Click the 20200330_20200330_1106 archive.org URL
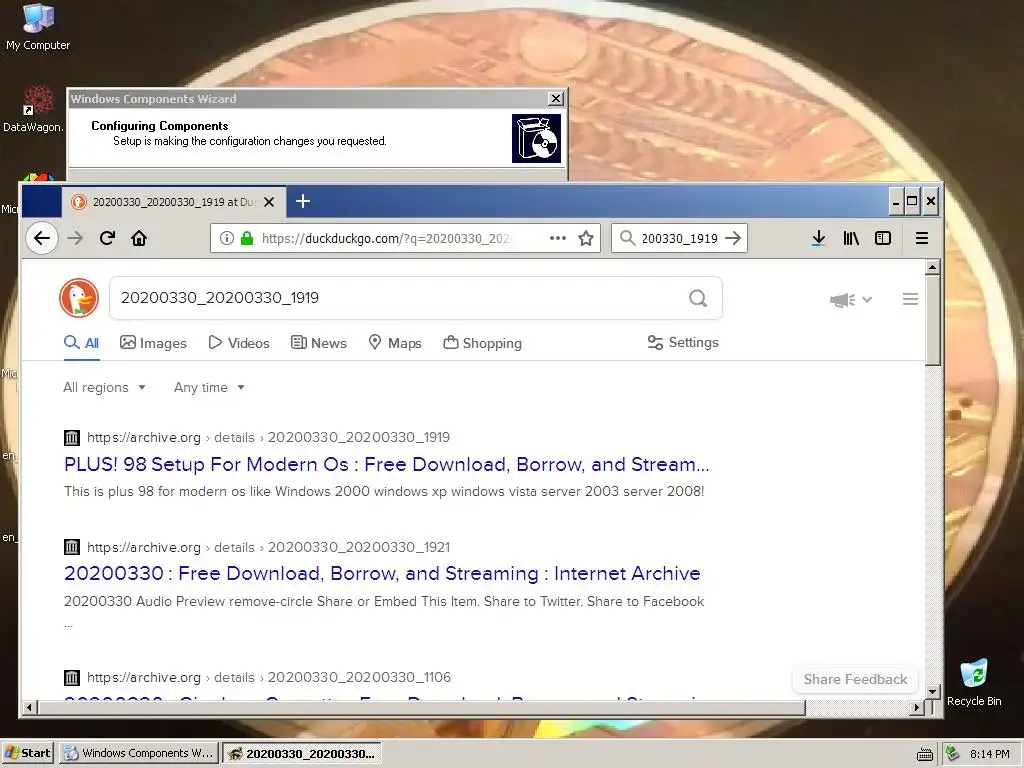The image size is (1024, 768). [268, 677]
